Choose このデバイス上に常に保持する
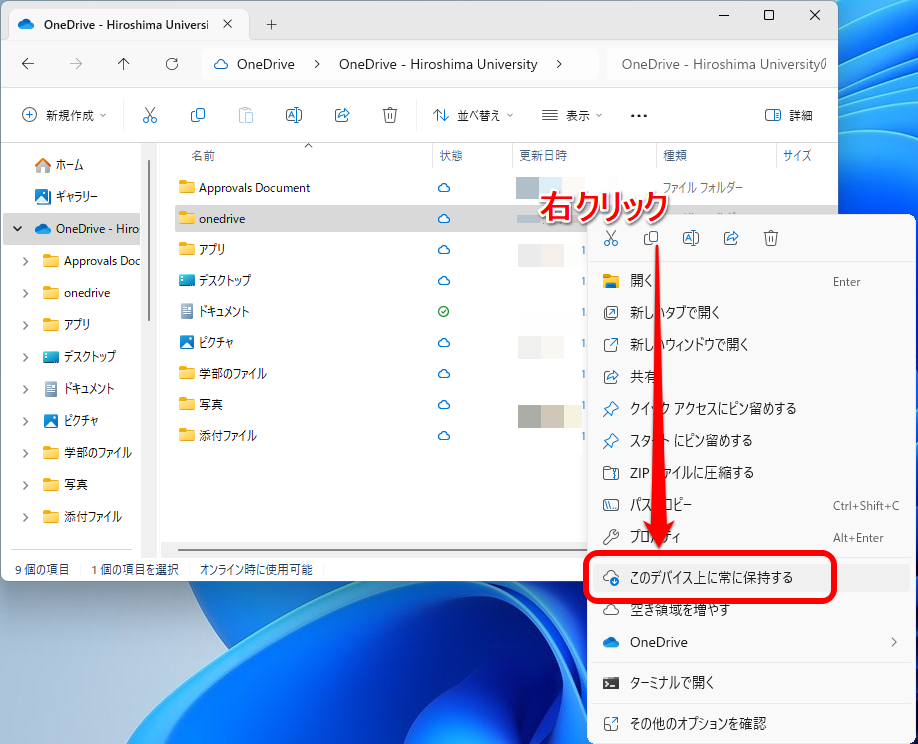The image size is (918, 744). click(x=751, y=578)
